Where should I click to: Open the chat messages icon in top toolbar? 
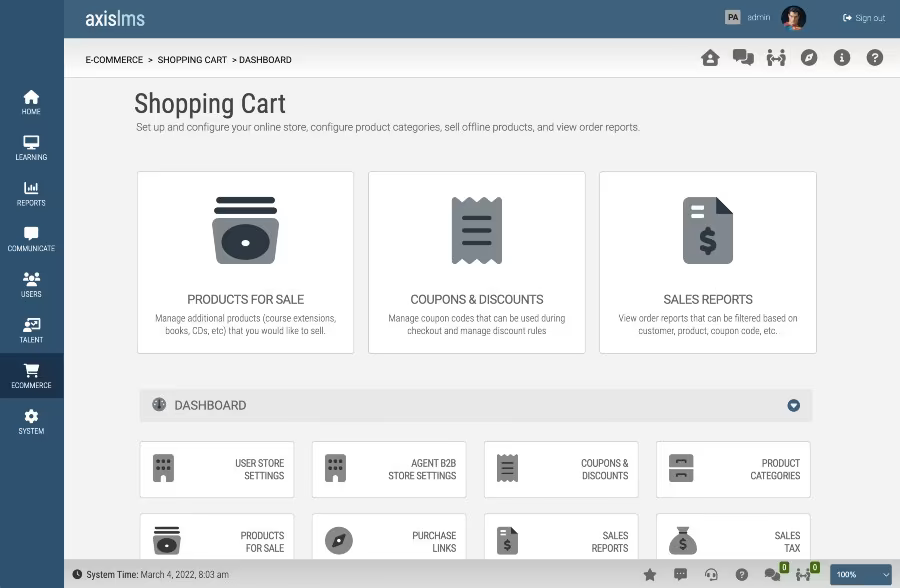pos(743,57)
